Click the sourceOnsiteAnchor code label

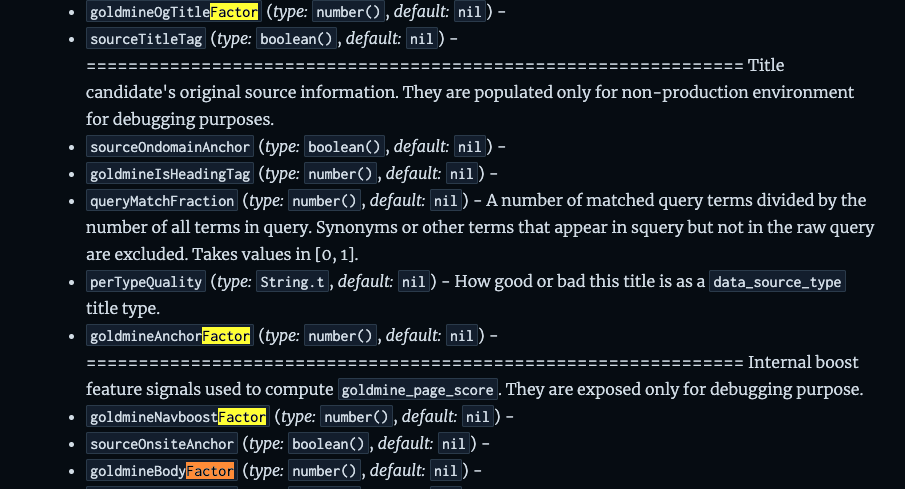[161, 443]
